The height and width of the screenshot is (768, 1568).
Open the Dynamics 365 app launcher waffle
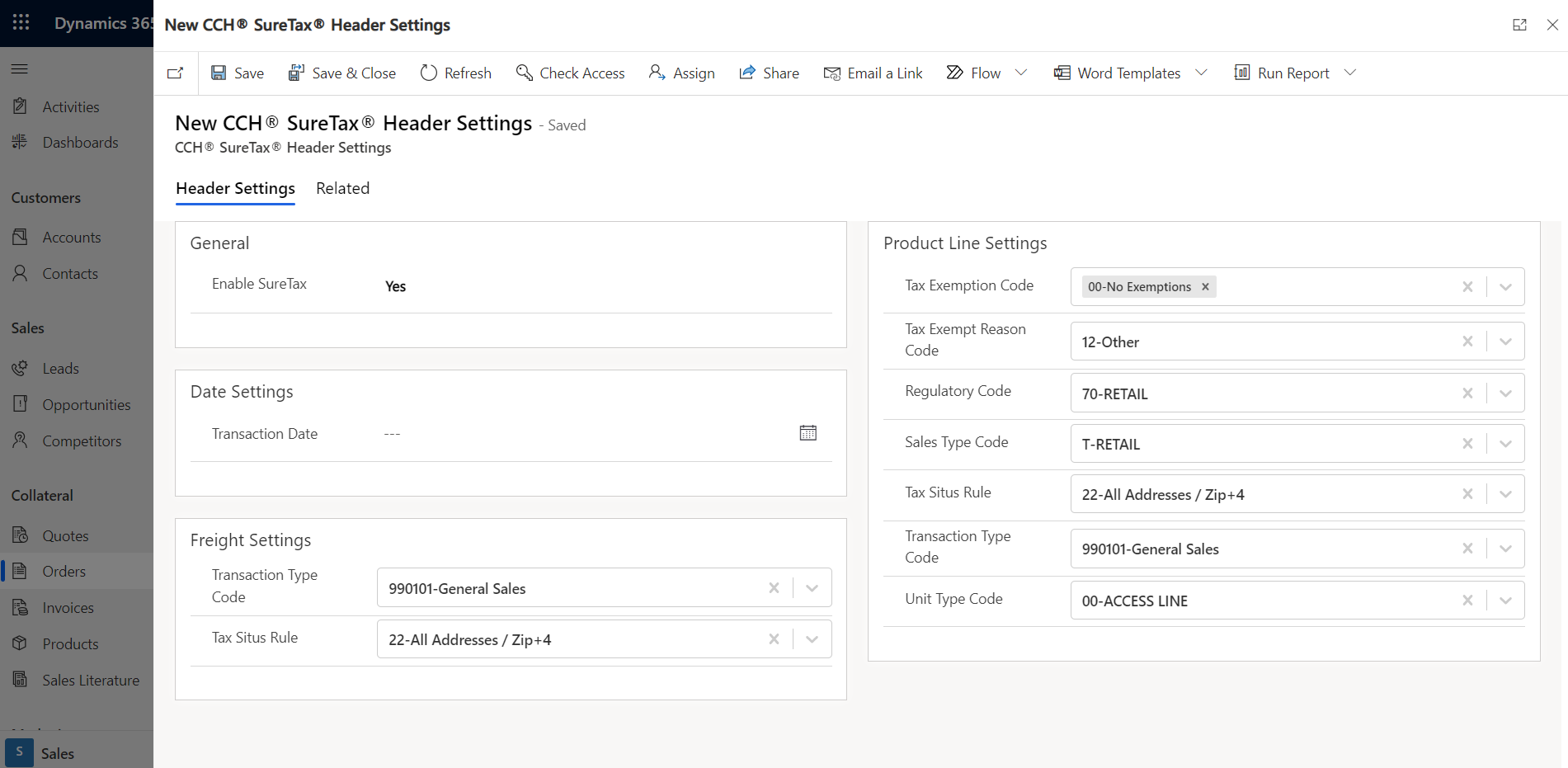tap(21, 22)
